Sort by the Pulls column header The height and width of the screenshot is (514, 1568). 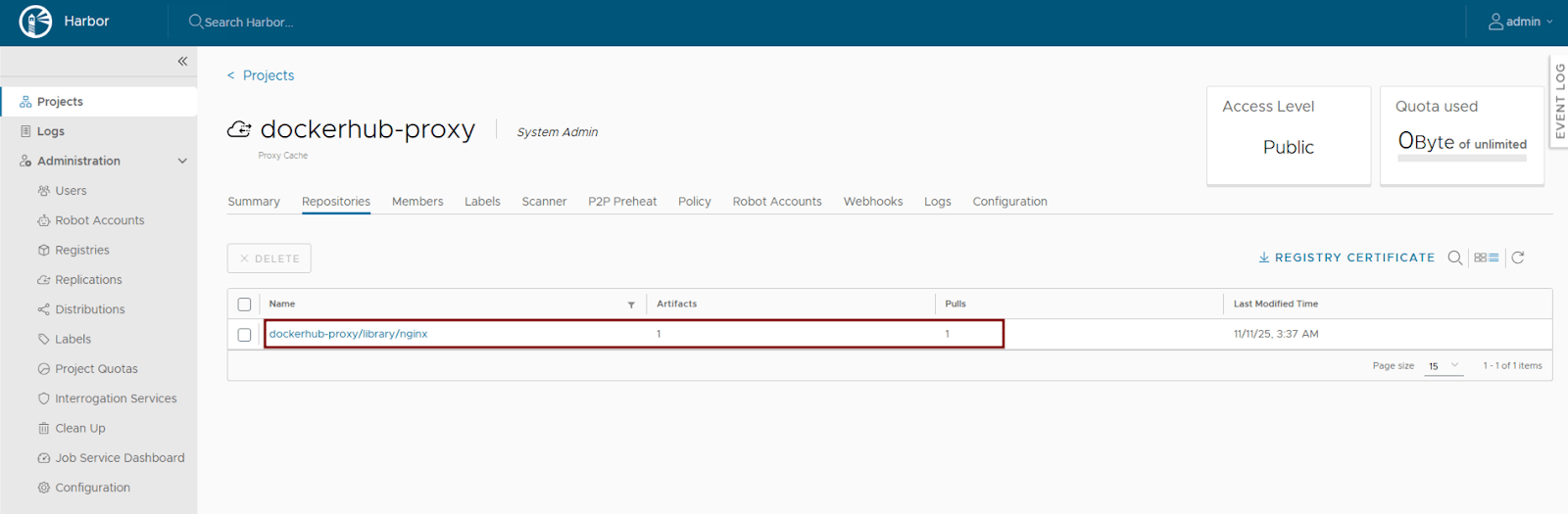point(955,304)
